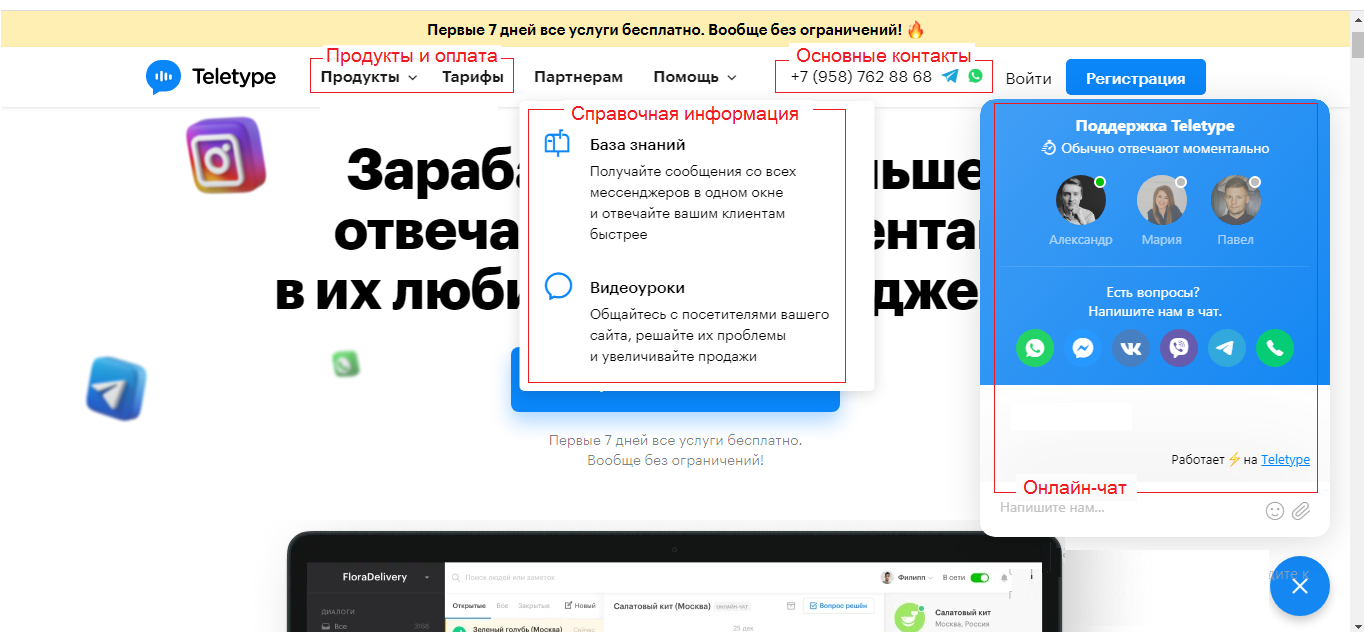Start Viber chat in support widget
1364x632 pixels.
click(x=1179, y=348)
